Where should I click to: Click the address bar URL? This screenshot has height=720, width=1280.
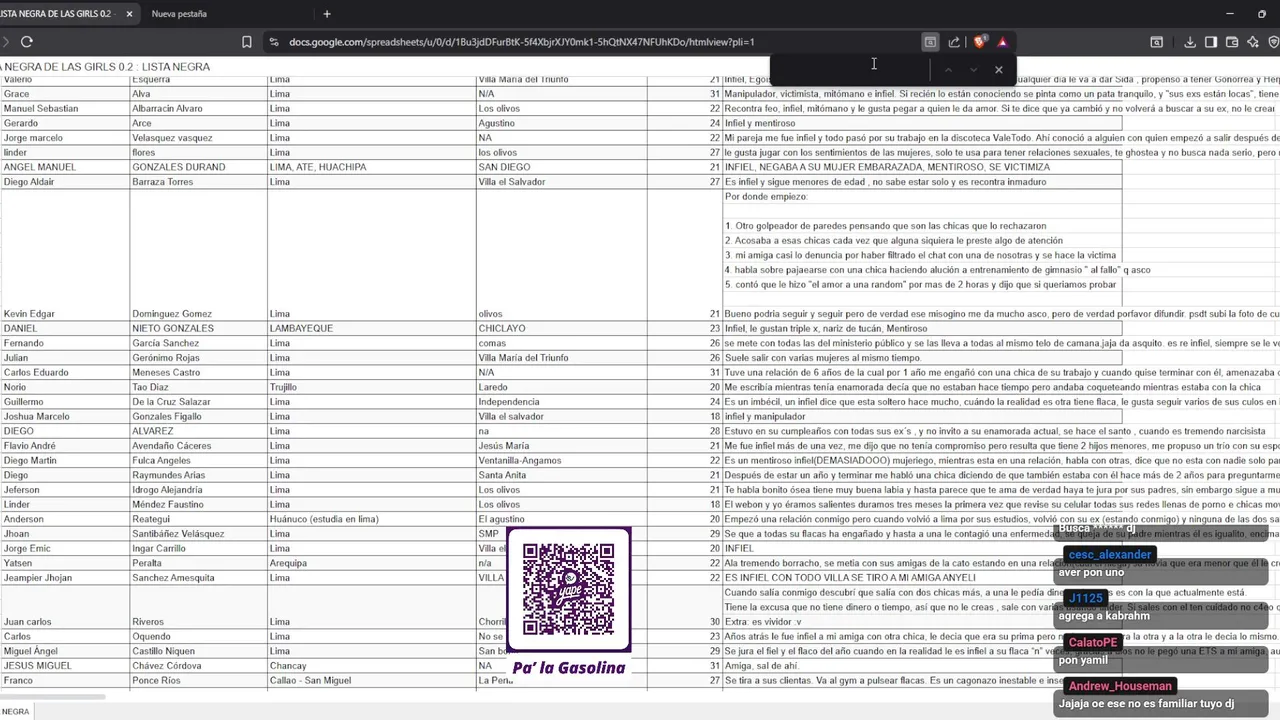(x=522, y=42)
